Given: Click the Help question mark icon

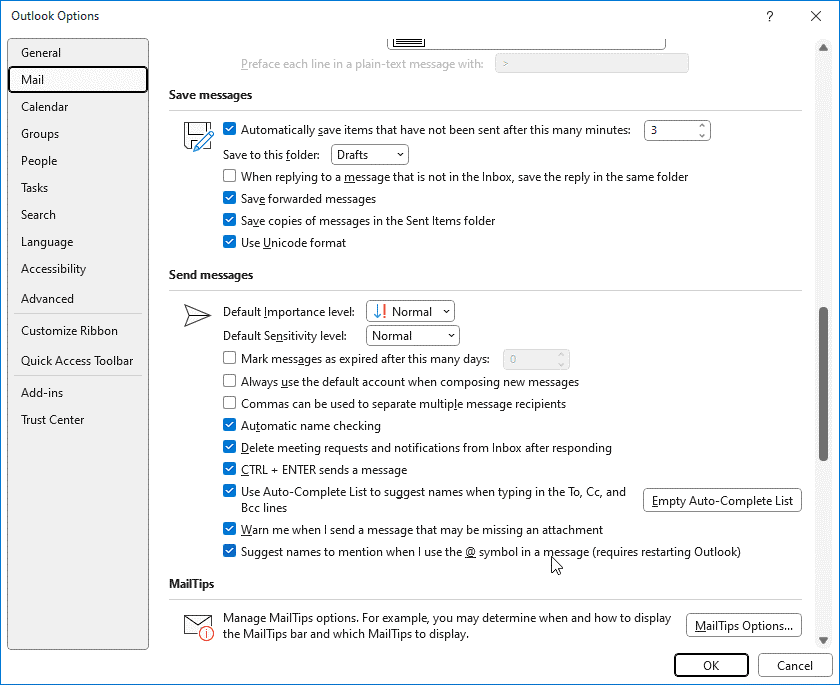Looking at the screenshot, I should pos(770,16).
